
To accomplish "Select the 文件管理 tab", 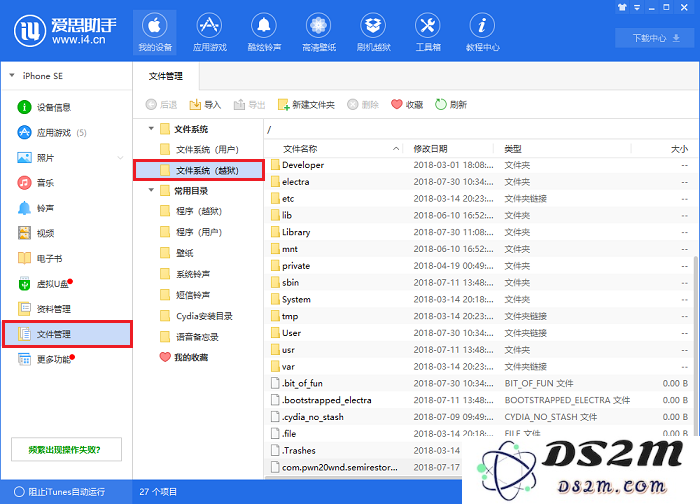I will point(166,76).
